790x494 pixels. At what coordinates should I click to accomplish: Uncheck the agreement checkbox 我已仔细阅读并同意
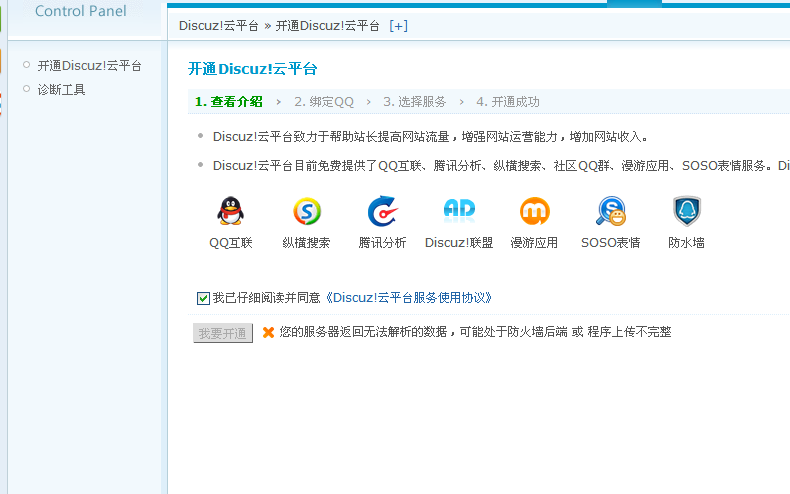pyautogui.click(x=203, y=298)
